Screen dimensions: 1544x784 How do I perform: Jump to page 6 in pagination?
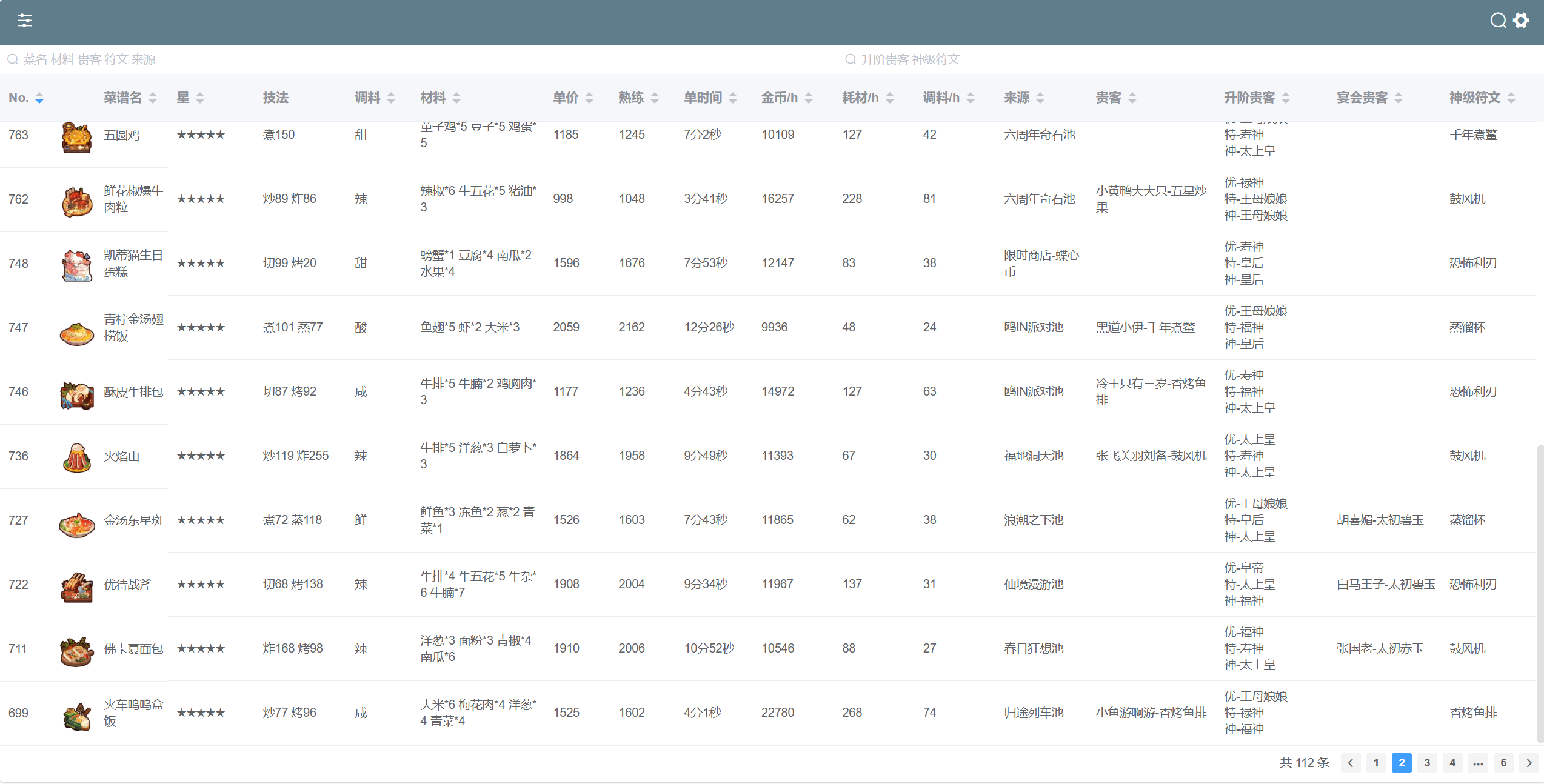coord(1503,763)
